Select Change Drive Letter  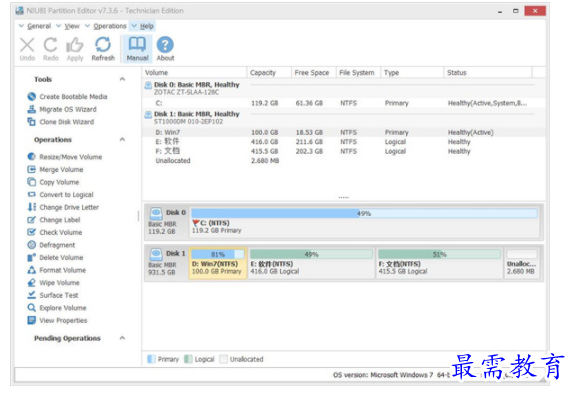coord(63,207)
